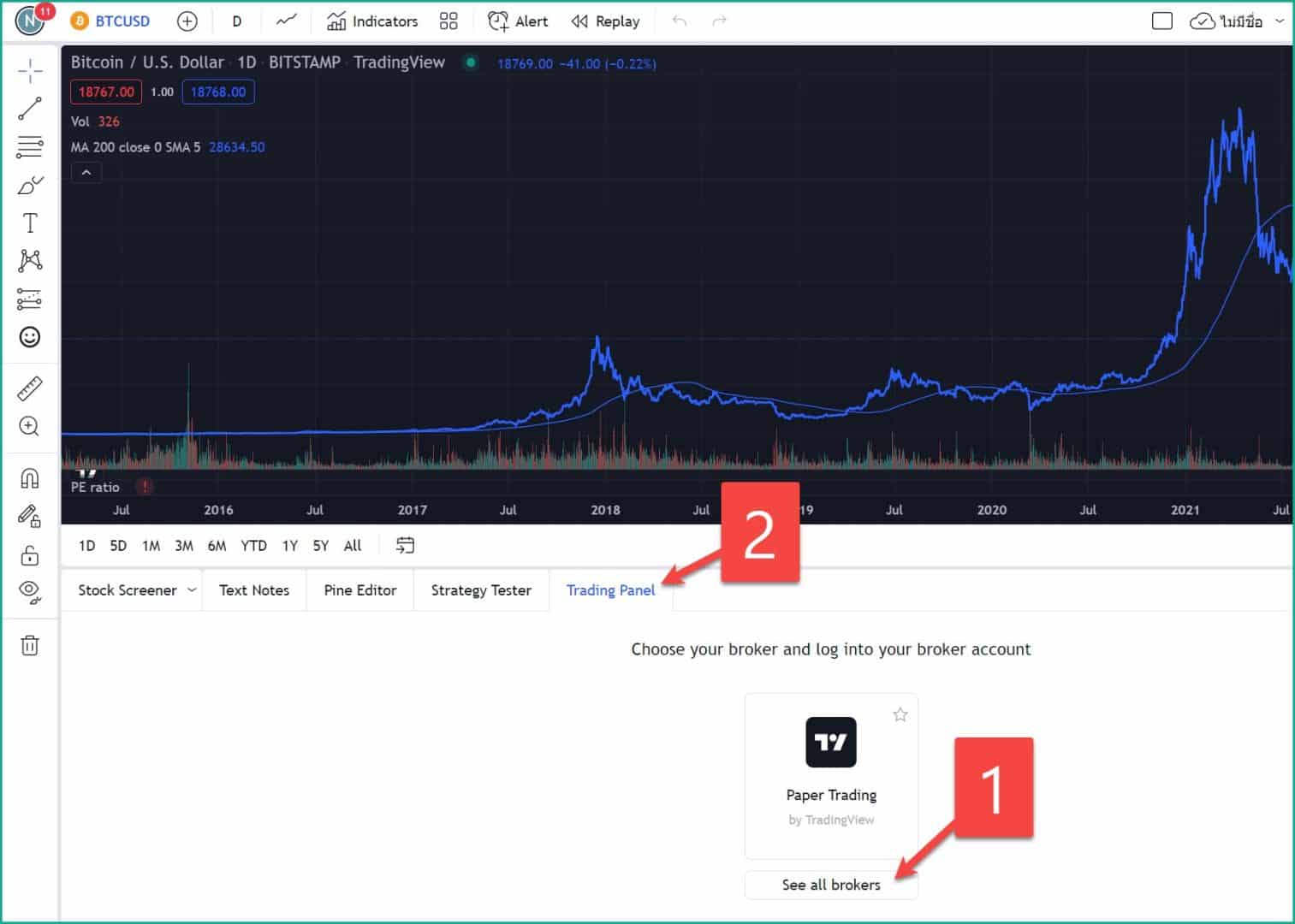Favorite Paper Trading with the star
Screen dimensions: 1295x924
click(900, 714)
